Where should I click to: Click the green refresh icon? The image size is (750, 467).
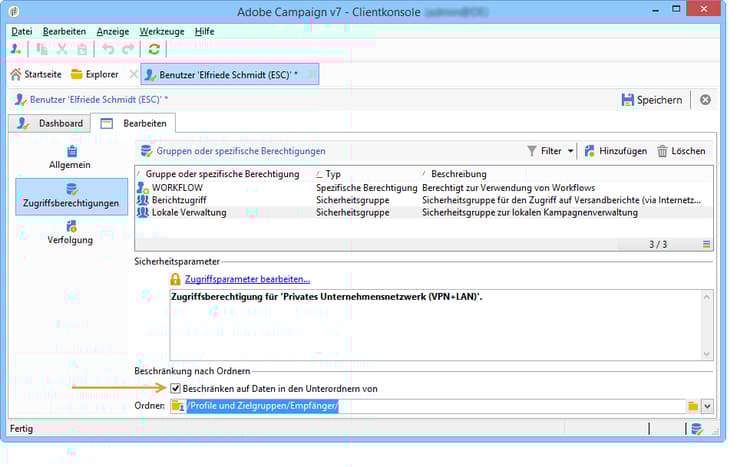click(154, 49)
